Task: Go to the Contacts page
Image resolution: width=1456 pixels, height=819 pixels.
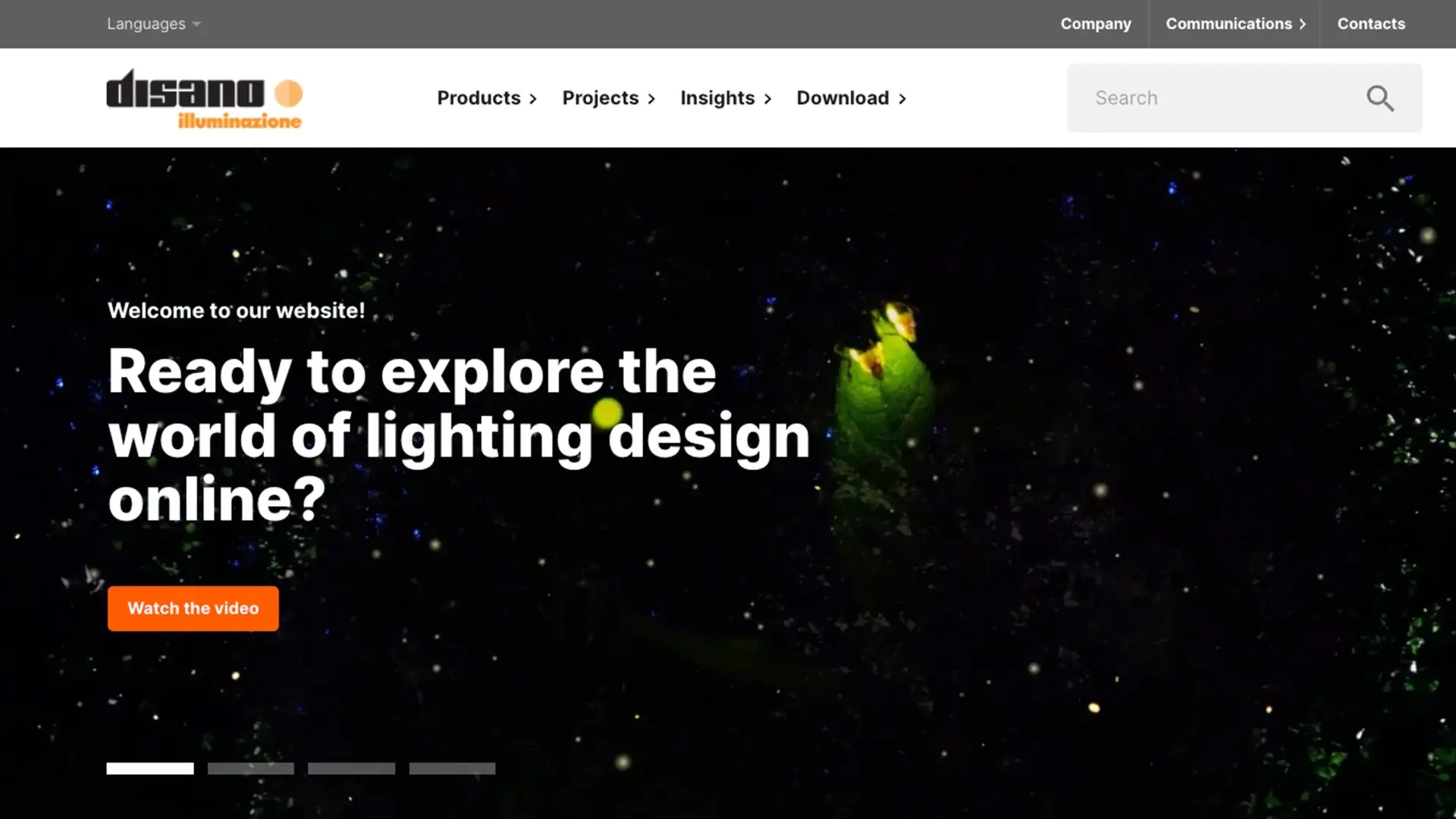Action: click(x=1371, y=24)
